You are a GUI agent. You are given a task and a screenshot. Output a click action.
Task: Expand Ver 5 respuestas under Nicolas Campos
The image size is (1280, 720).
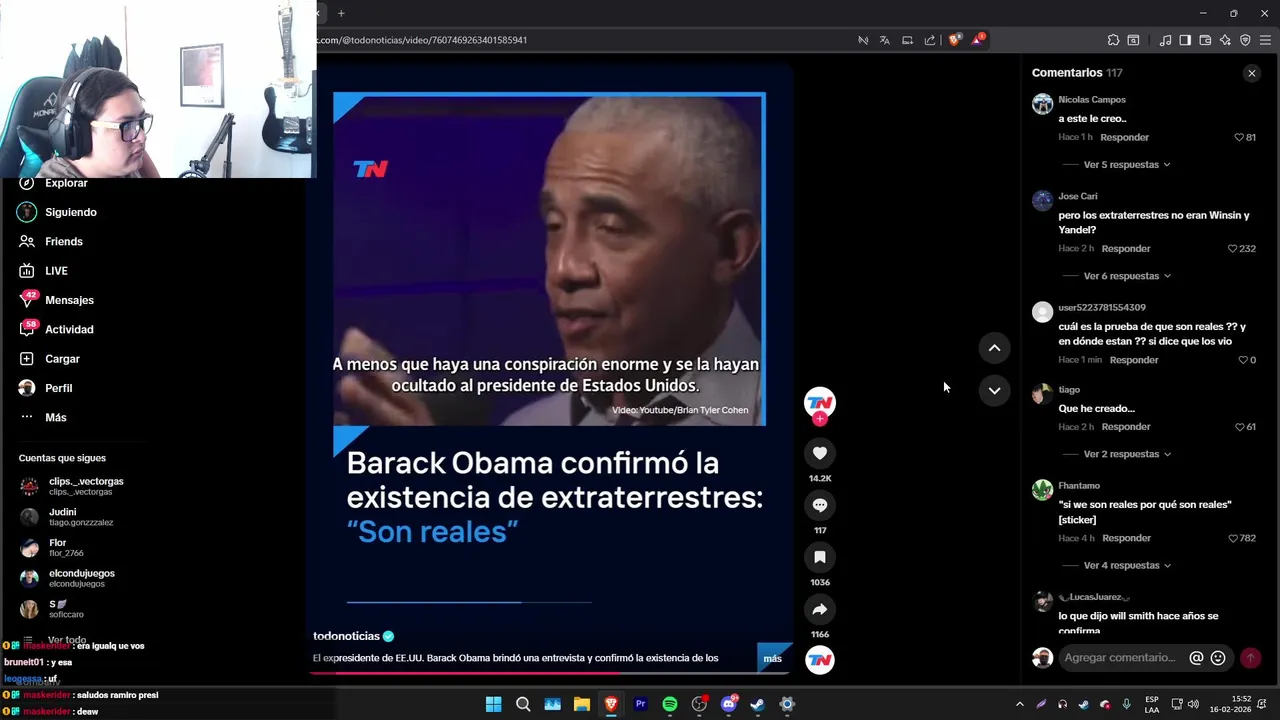[x=1126, y=165]
